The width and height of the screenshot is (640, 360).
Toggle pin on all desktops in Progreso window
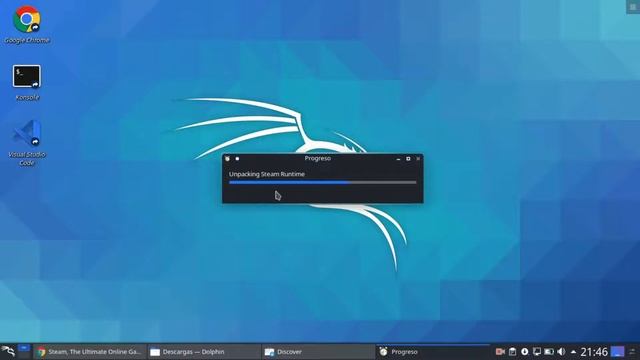(x=237, y=158)
